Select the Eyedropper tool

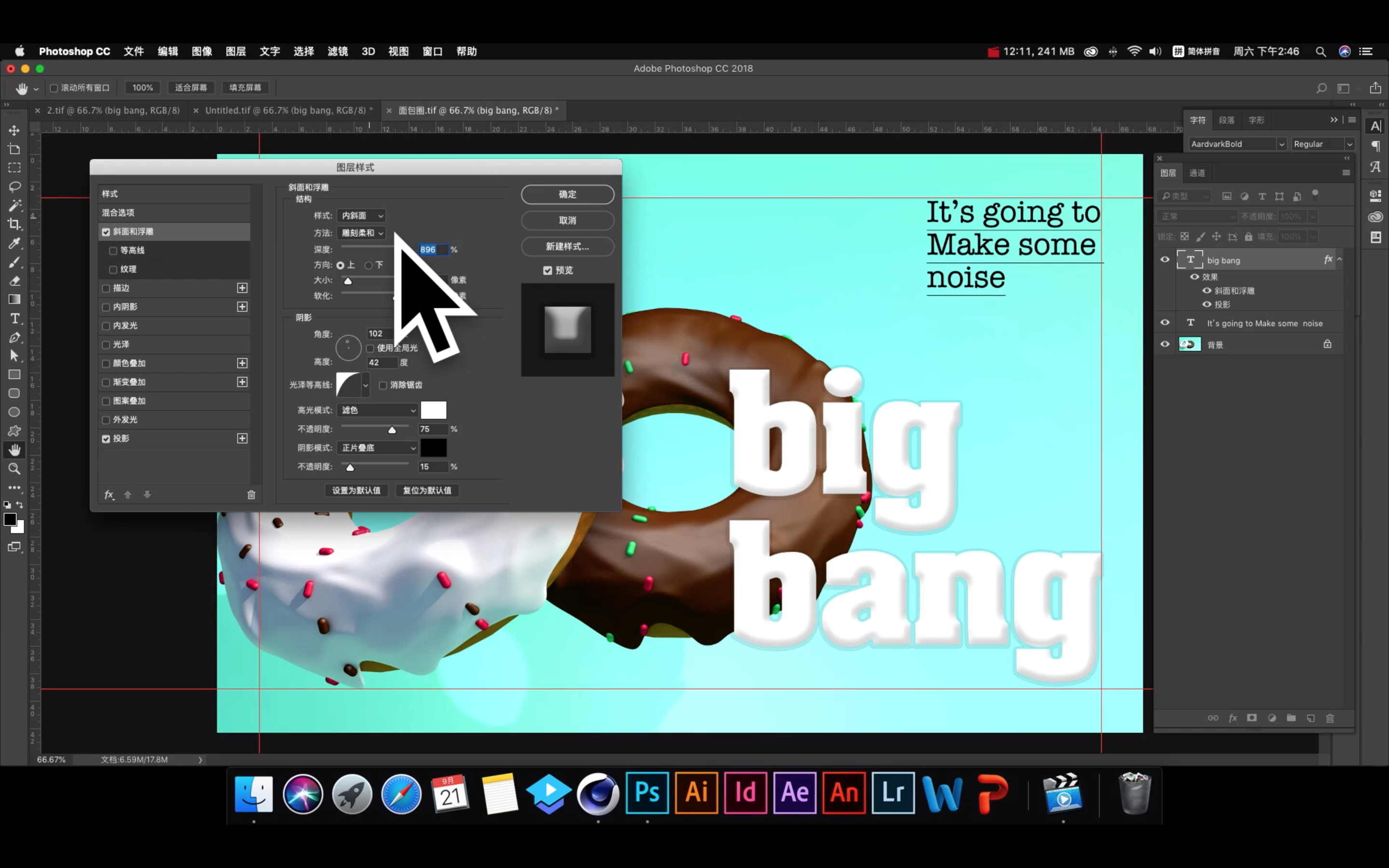[x=14, y=243]
